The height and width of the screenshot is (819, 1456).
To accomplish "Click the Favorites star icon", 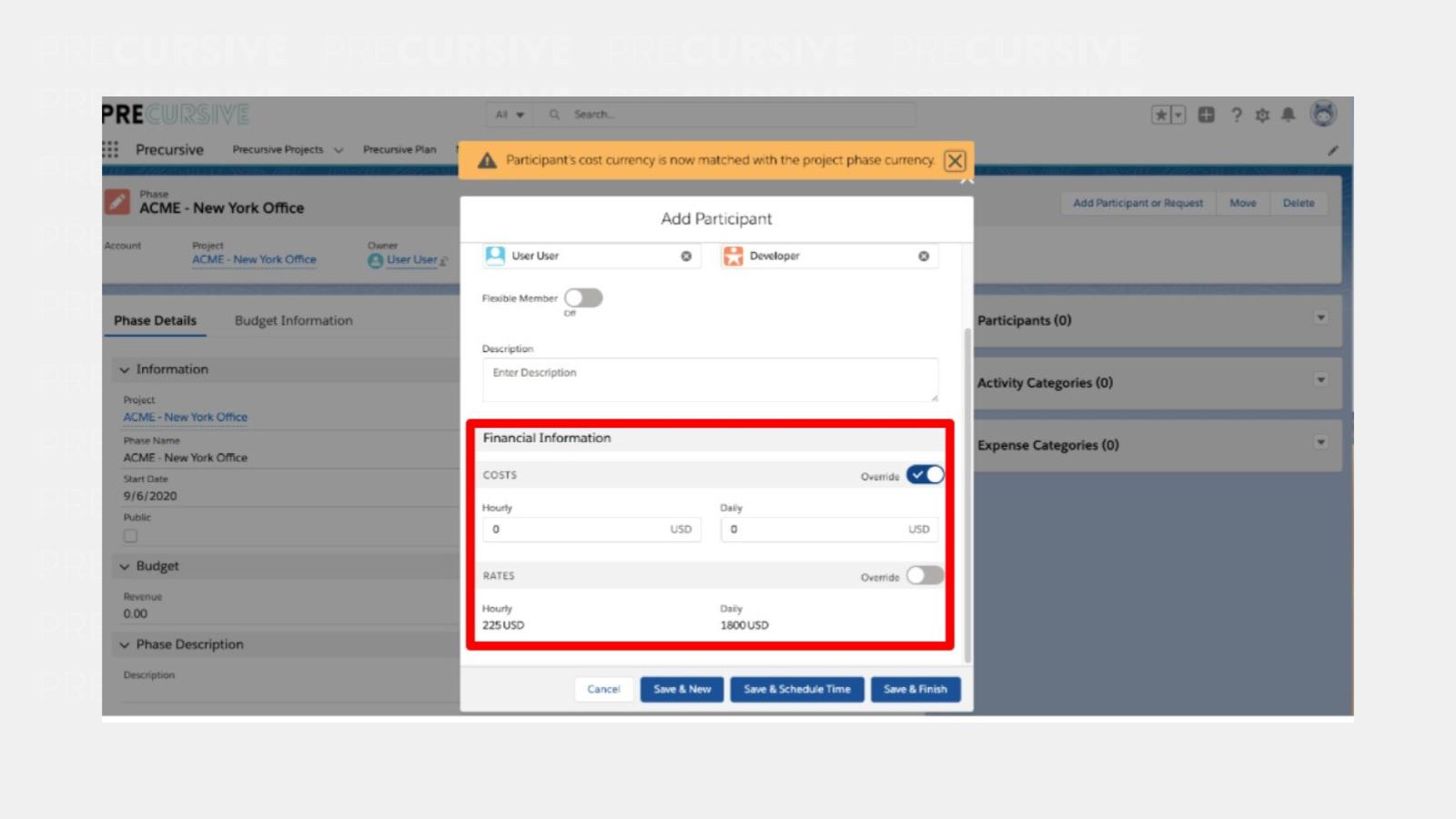I will coord(1161,115).
